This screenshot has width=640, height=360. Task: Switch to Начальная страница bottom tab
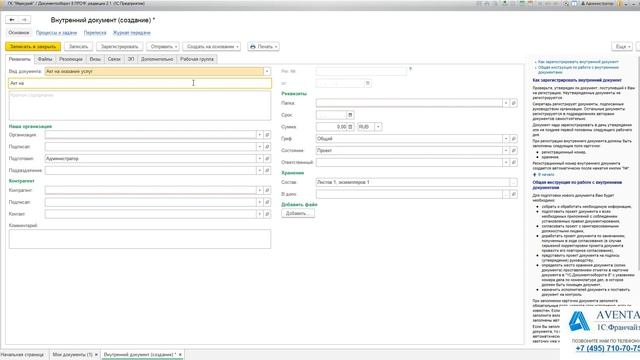22,355
